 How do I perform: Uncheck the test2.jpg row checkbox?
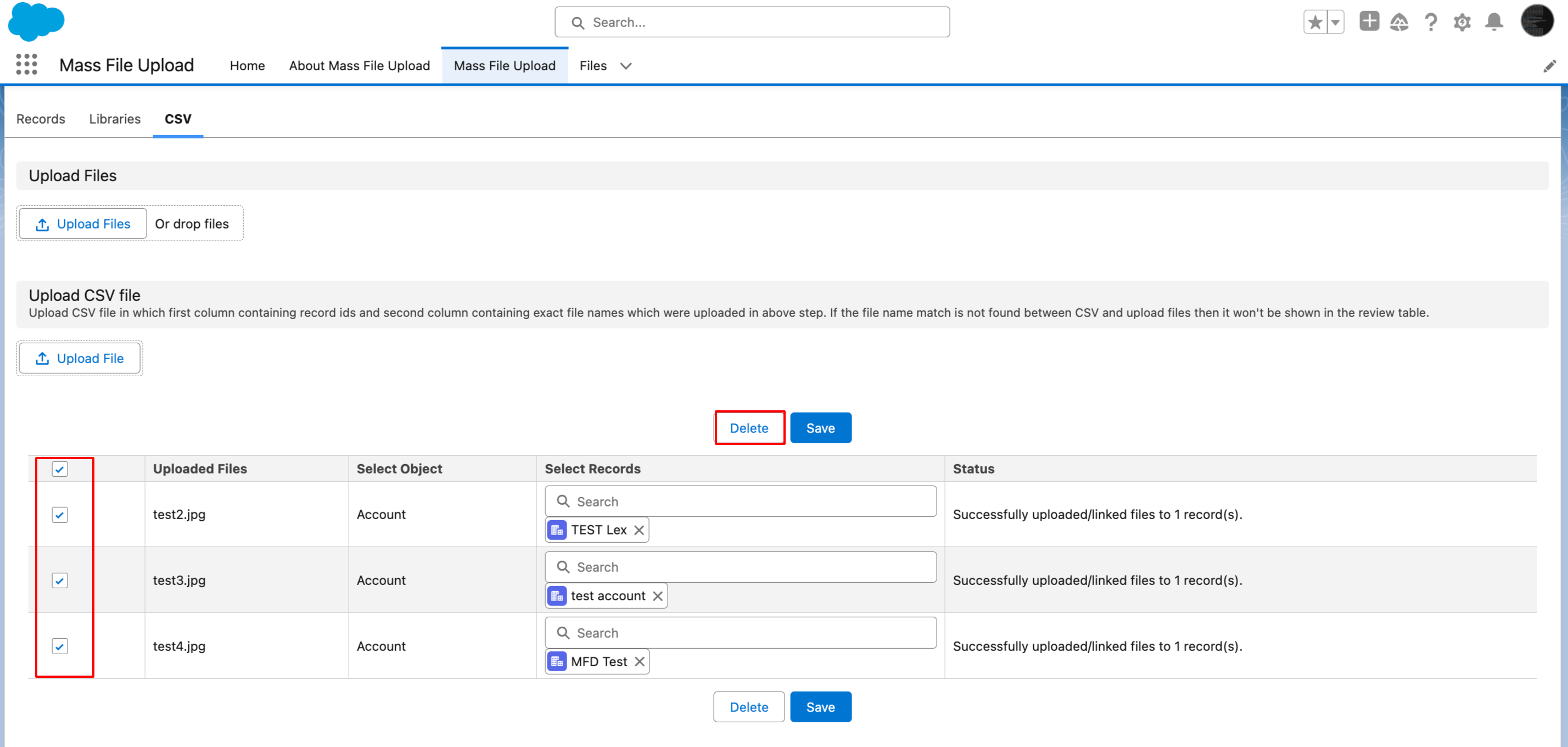[60, 515]
